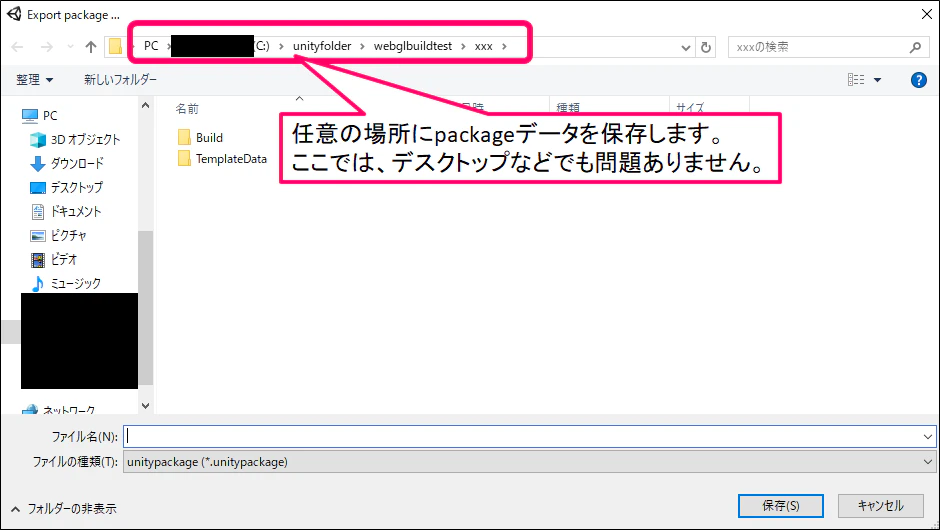Image resolution: width=940 pixels, height=530 pixels.
Task: Click the Unity logo in title bar
Action: 14,14
